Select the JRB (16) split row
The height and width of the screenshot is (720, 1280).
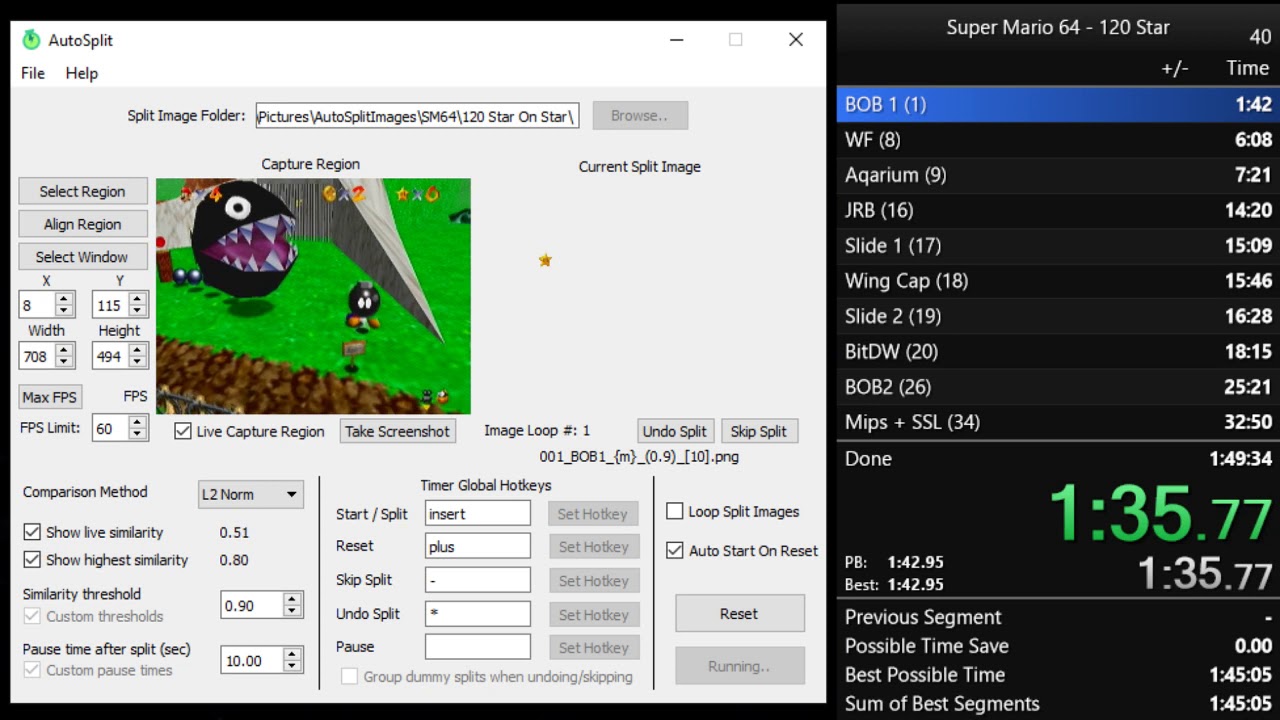coord(1058,210)
